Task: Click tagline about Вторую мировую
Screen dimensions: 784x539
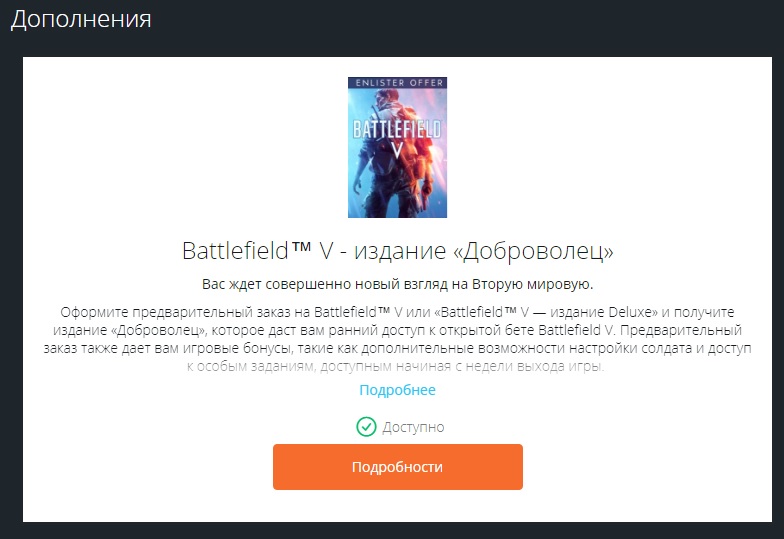Action: coord(398,284)
